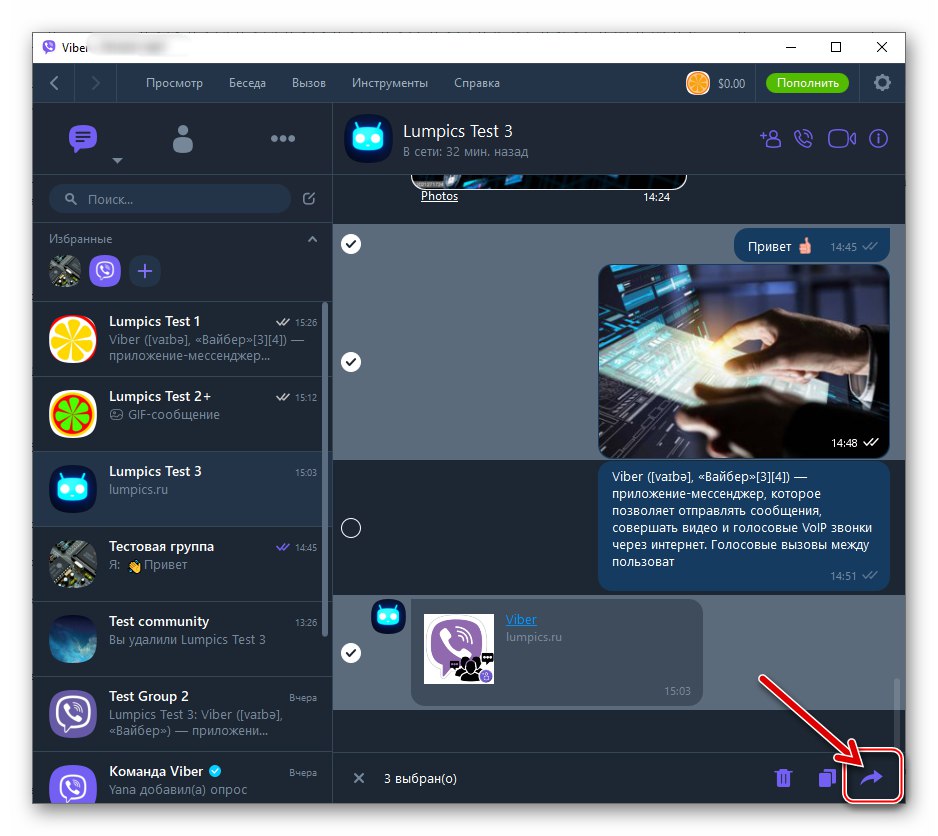Click the $0.00 balance text
The width and height of the screenshot is (938, 836).
(x=731, y=84)
